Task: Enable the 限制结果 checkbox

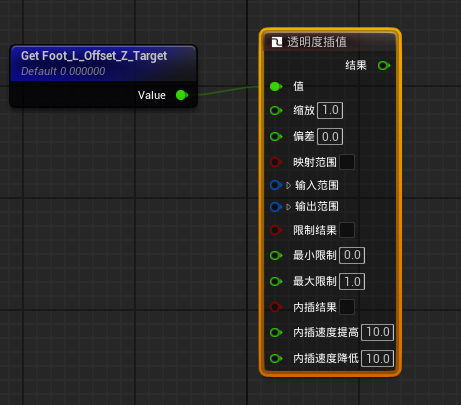Action: pos(347,230)
